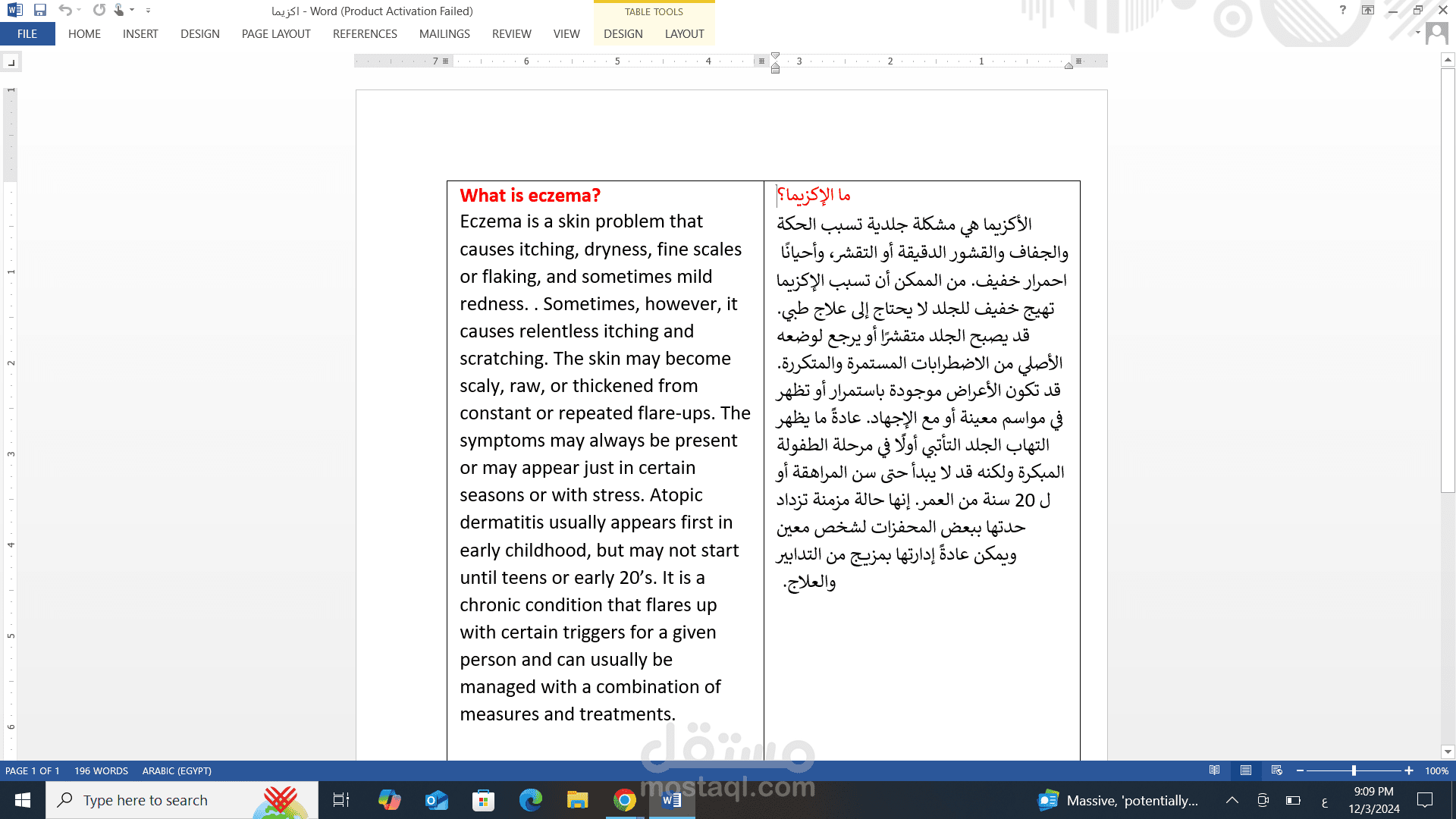The height and width of the screenshot is (819, 1456).
Task: Click the zoom in plus button
Action: (1409, 770)
